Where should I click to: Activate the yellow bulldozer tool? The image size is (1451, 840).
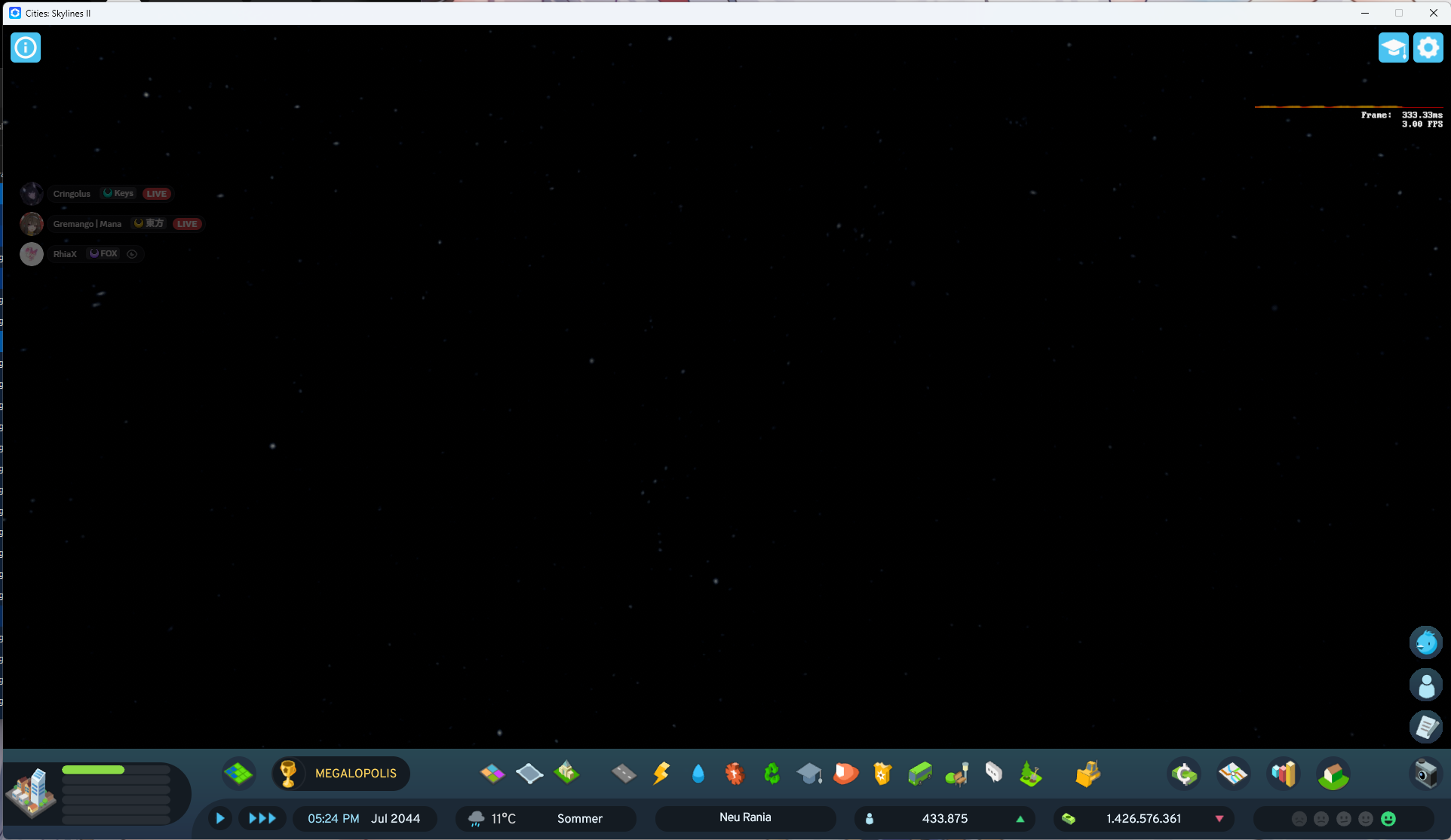click(x=1087, y=774)
